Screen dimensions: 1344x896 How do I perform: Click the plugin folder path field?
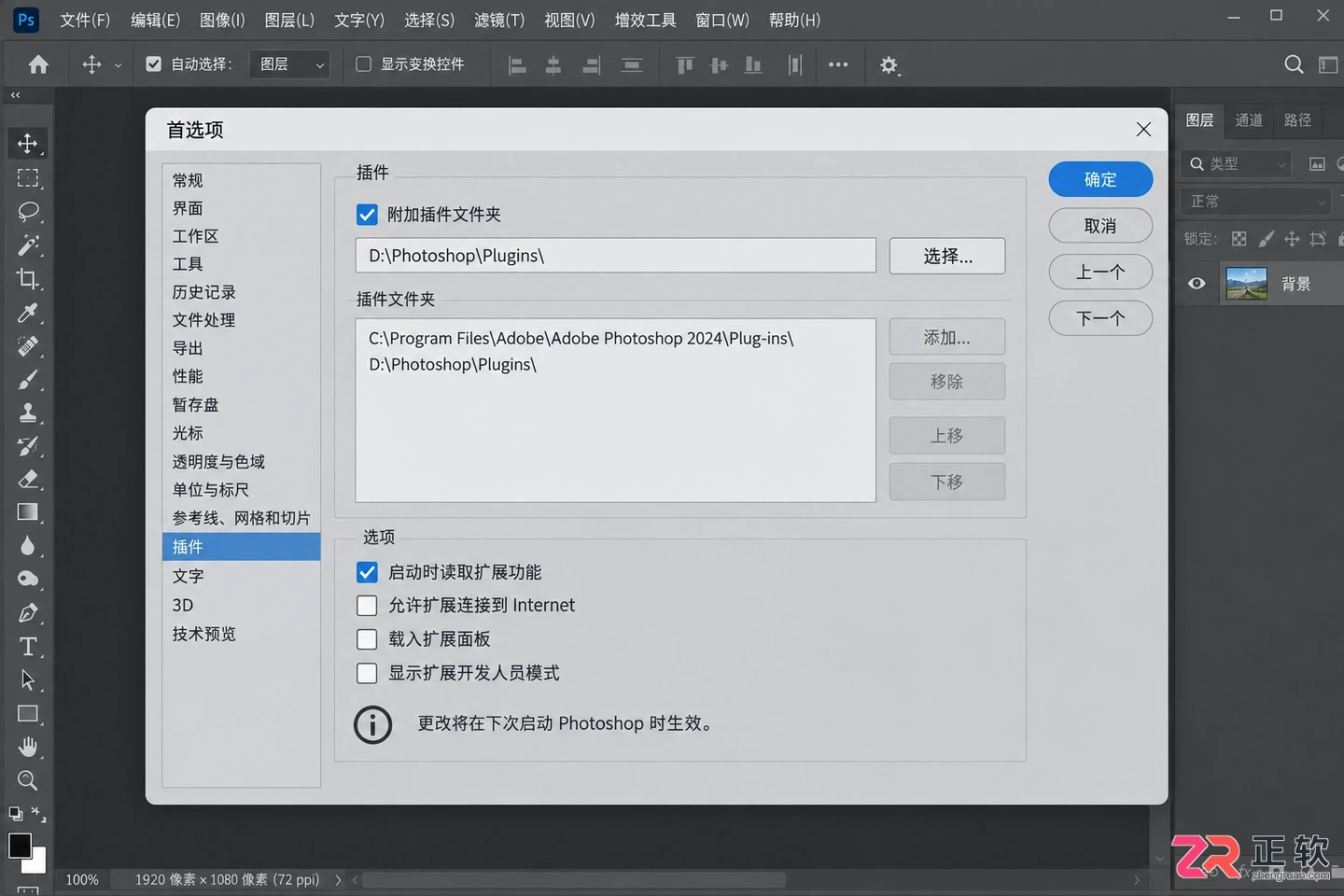point(616,256)
